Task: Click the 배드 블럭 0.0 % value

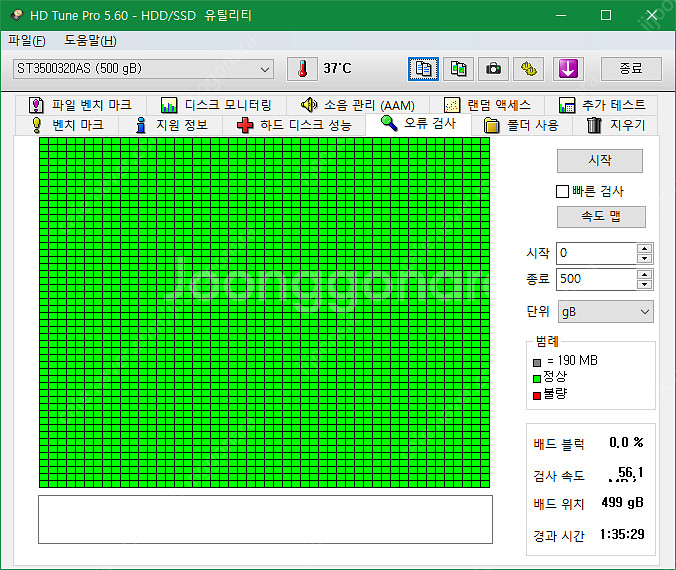Action: [x=626, y=442]
